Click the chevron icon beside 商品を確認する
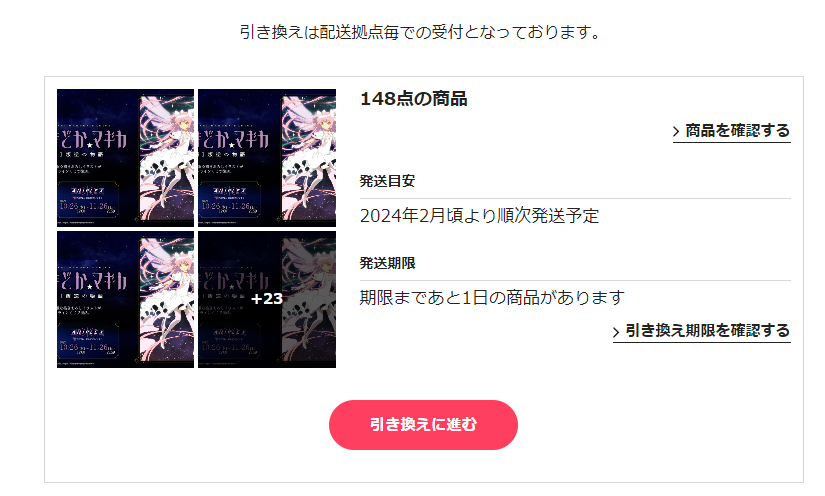This screenshot has width=825, height=496. click(677, 131)
